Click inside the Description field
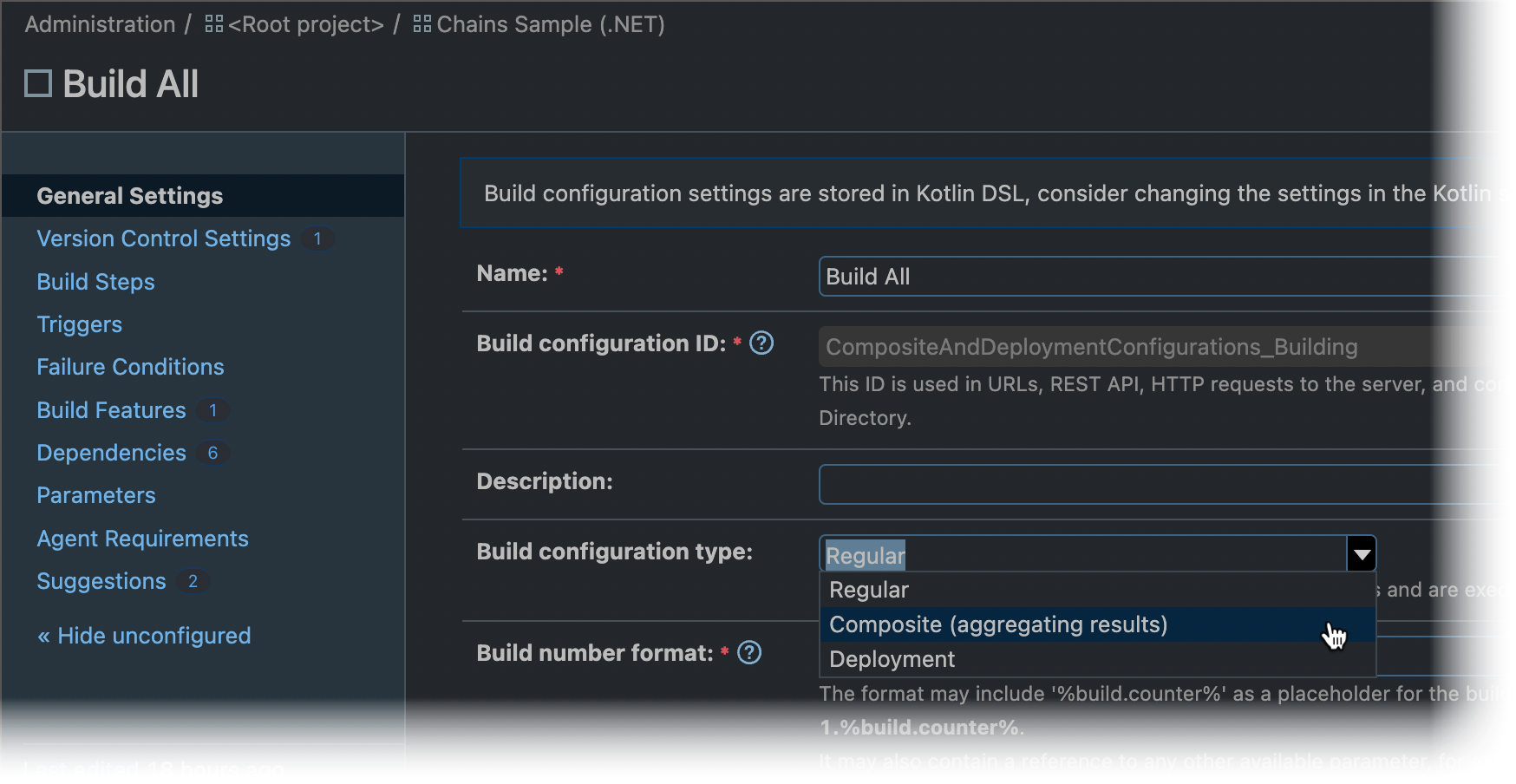The height and width of the screenshot is (784, 1516). 1041,485
